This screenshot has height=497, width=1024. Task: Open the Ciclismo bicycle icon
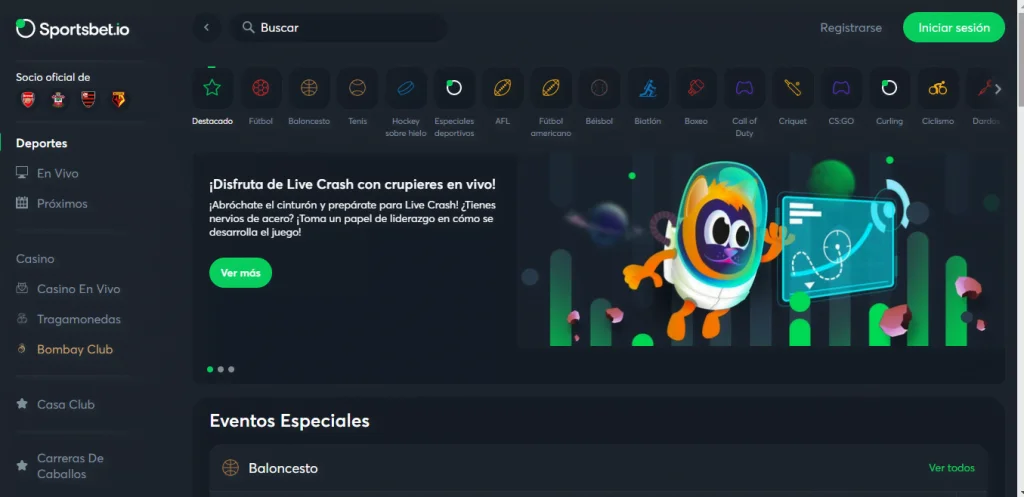click(938, 88)
